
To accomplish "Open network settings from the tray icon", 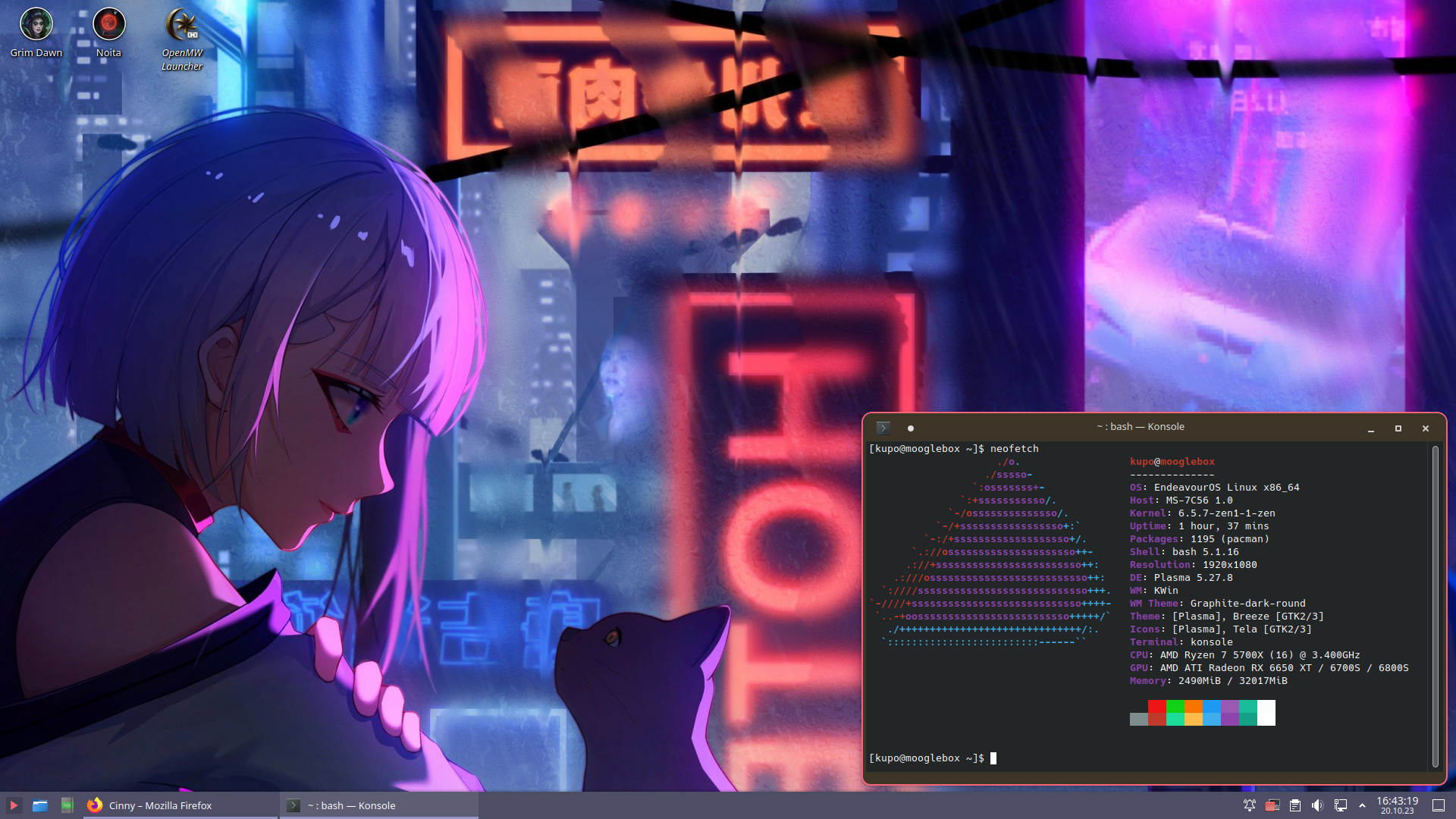I will 1341,805.
